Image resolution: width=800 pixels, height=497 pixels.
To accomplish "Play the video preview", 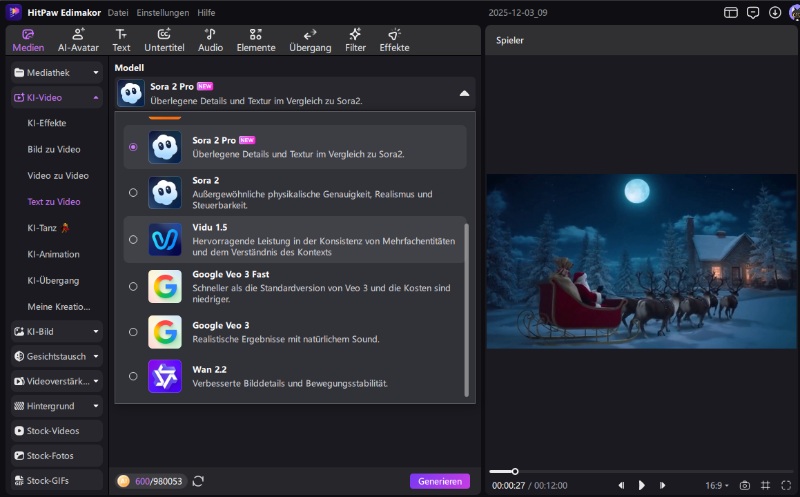I will 641,485.
